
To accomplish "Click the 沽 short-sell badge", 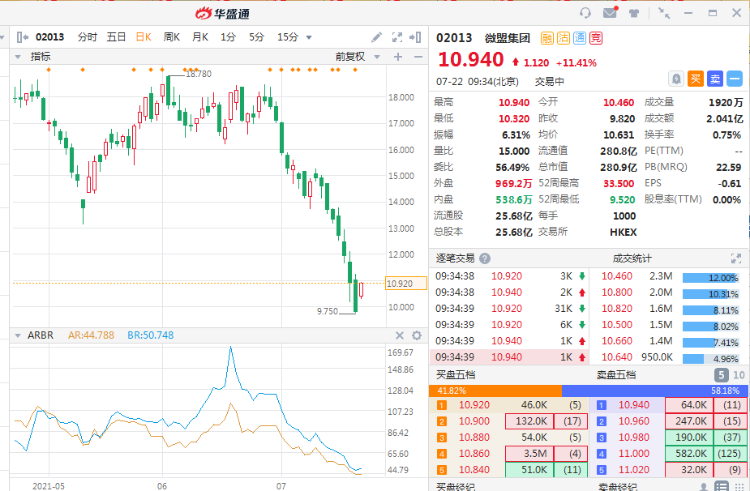I will [x=563, y=38].
